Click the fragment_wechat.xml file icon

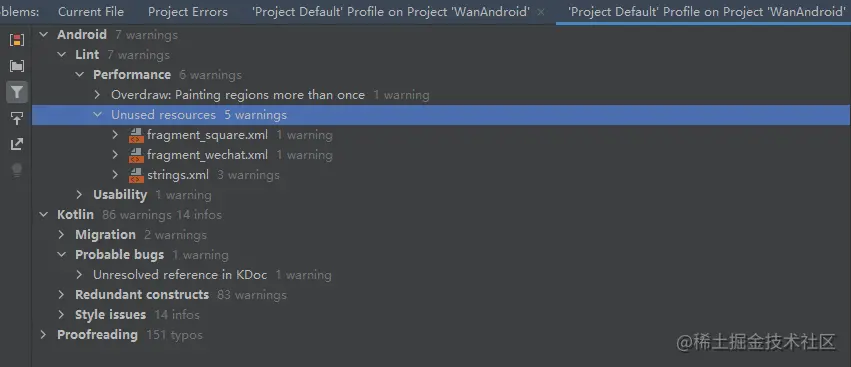[136, 155]
